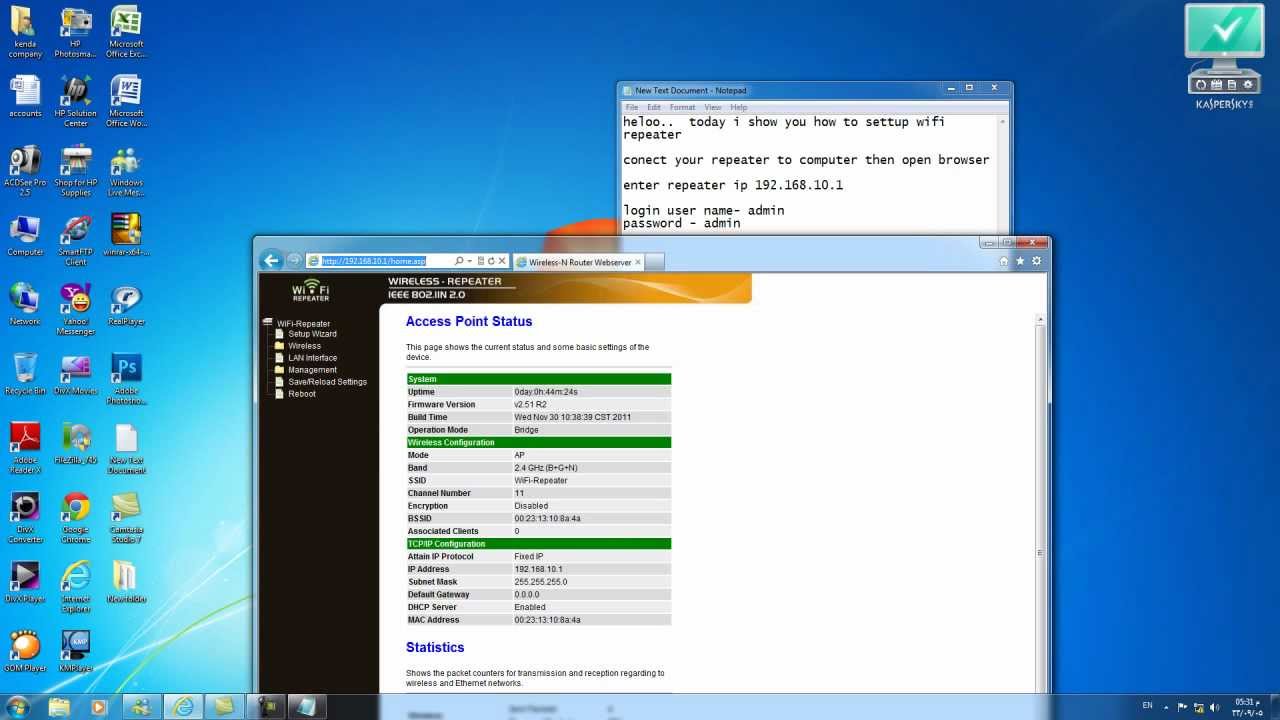Select Camtasia Studio 7 desktop icon
Screen dimensions: 1280x720
[x=125, y=518]
